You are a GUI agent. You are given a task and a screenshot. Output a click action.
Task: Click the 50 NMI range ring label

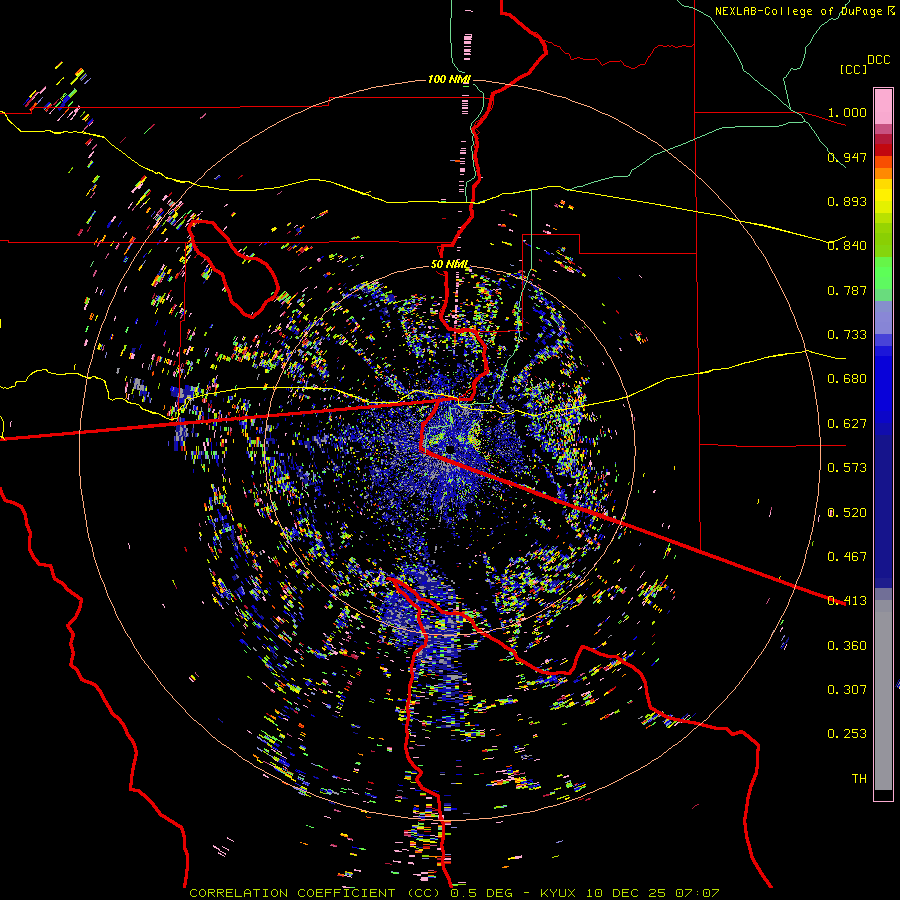[x=449, y=265]
